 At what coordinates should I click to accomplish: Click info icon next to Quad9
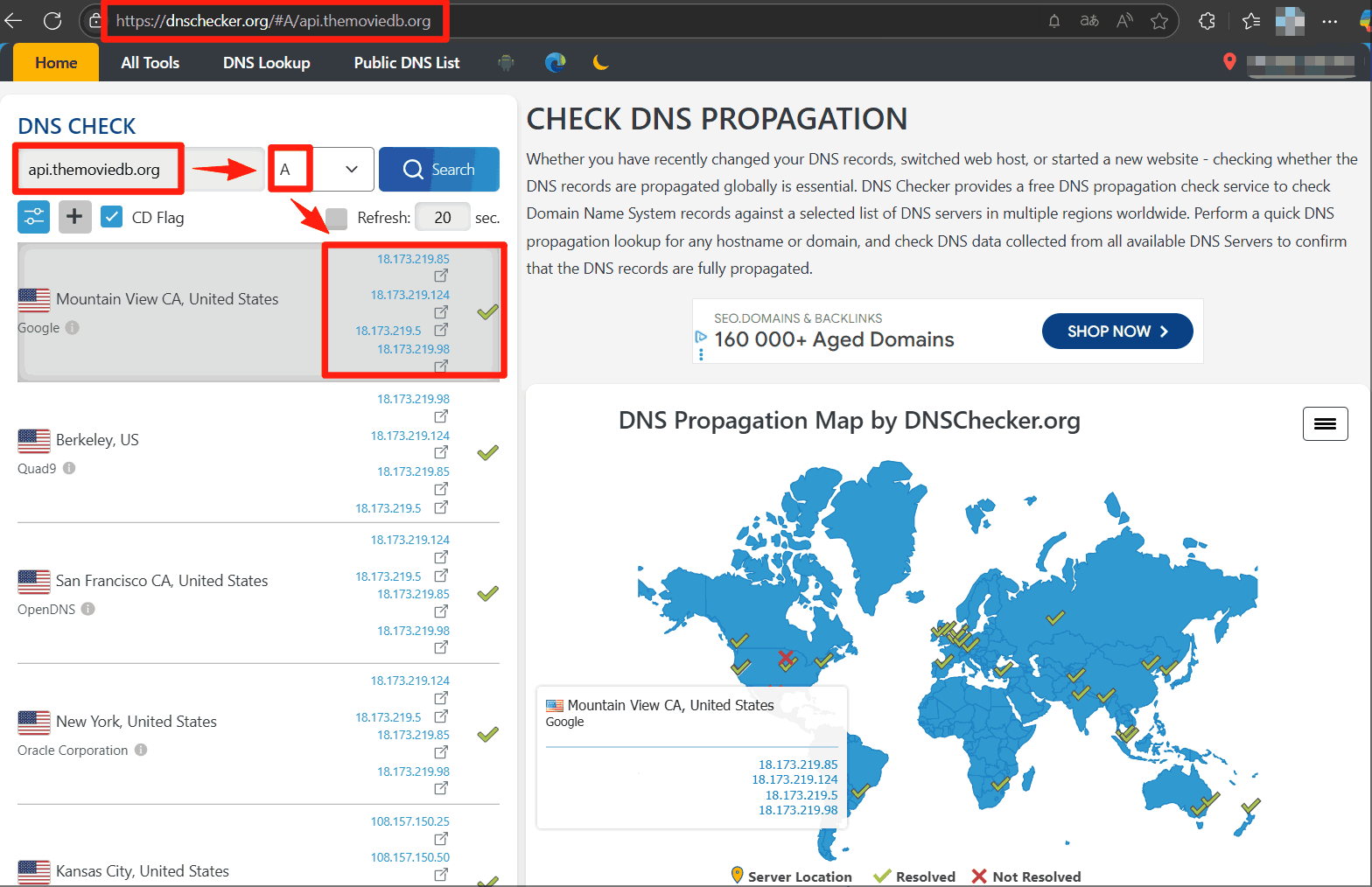pos(69,468)
